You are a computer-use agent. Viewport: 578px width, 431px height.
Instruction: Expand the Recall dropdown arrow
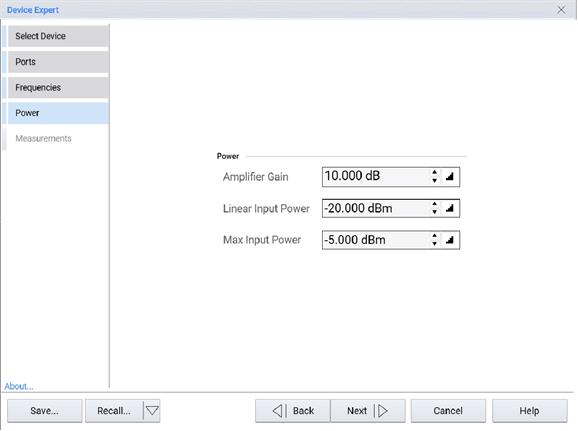coord(152,411)
